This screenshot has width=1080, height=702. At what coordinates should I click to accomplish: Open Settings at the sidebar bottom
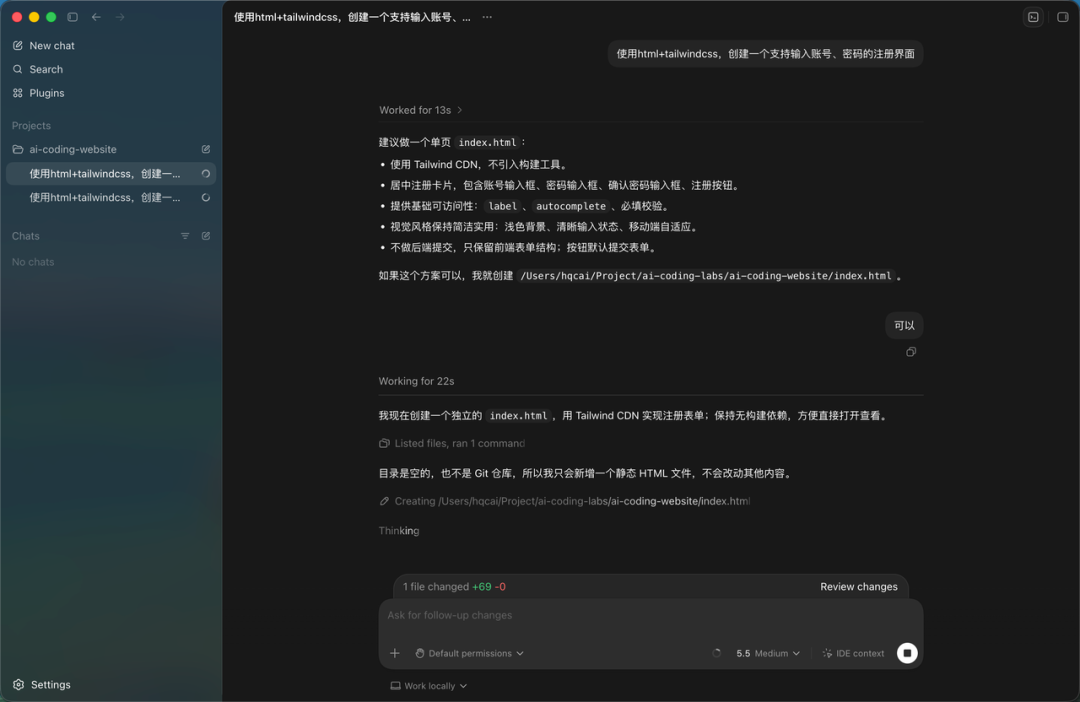tap(42, 685)
